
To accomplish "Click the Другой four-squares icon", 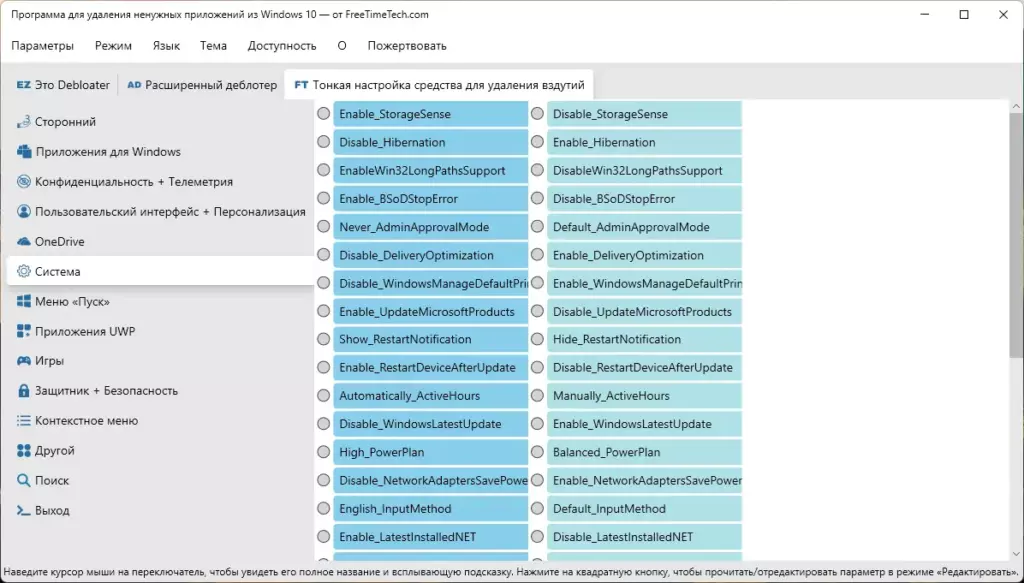I will pos(24,450).
